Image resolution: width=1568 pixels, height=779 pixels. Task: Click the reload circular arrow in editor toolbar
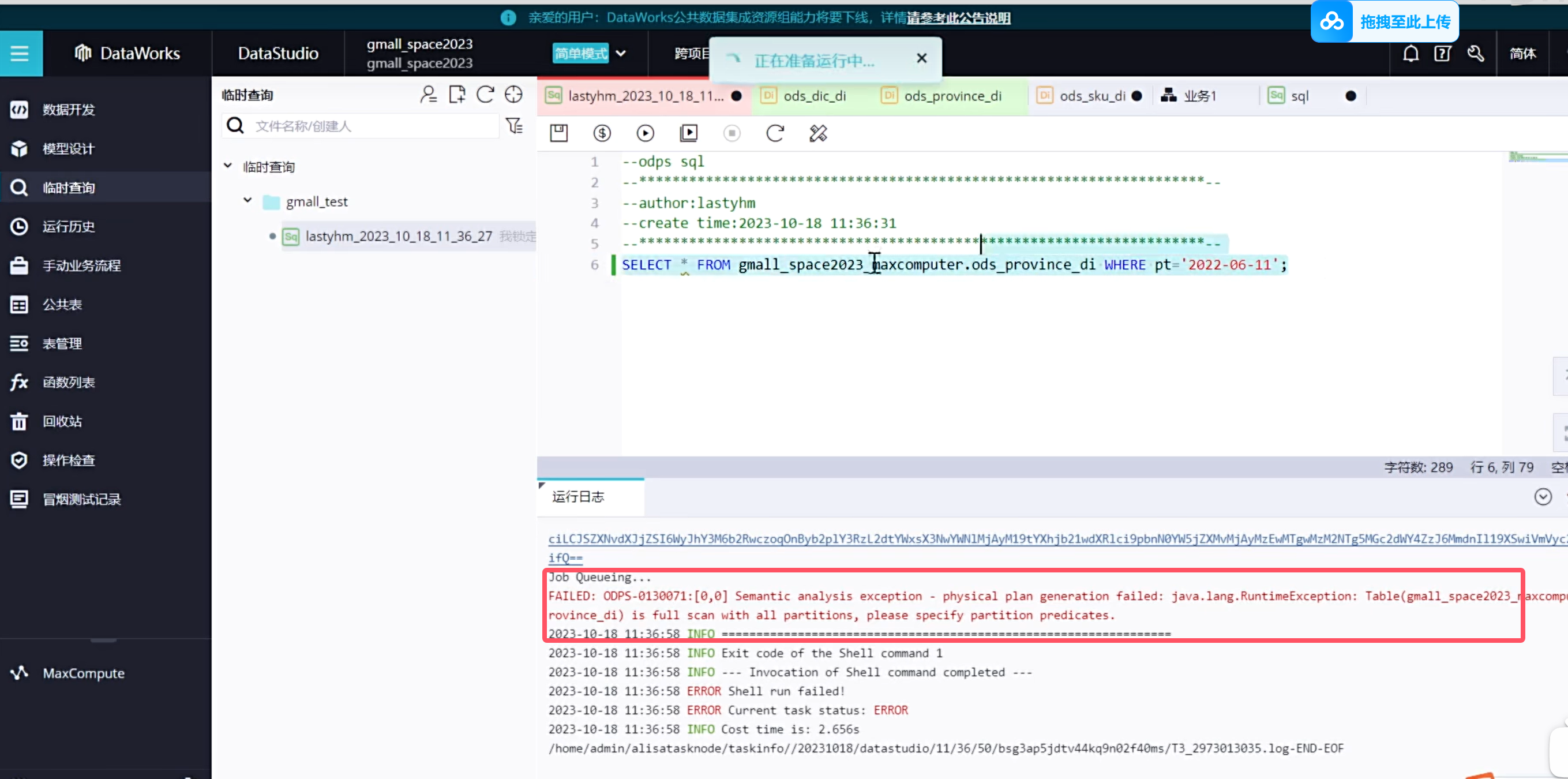click(774, 133)
